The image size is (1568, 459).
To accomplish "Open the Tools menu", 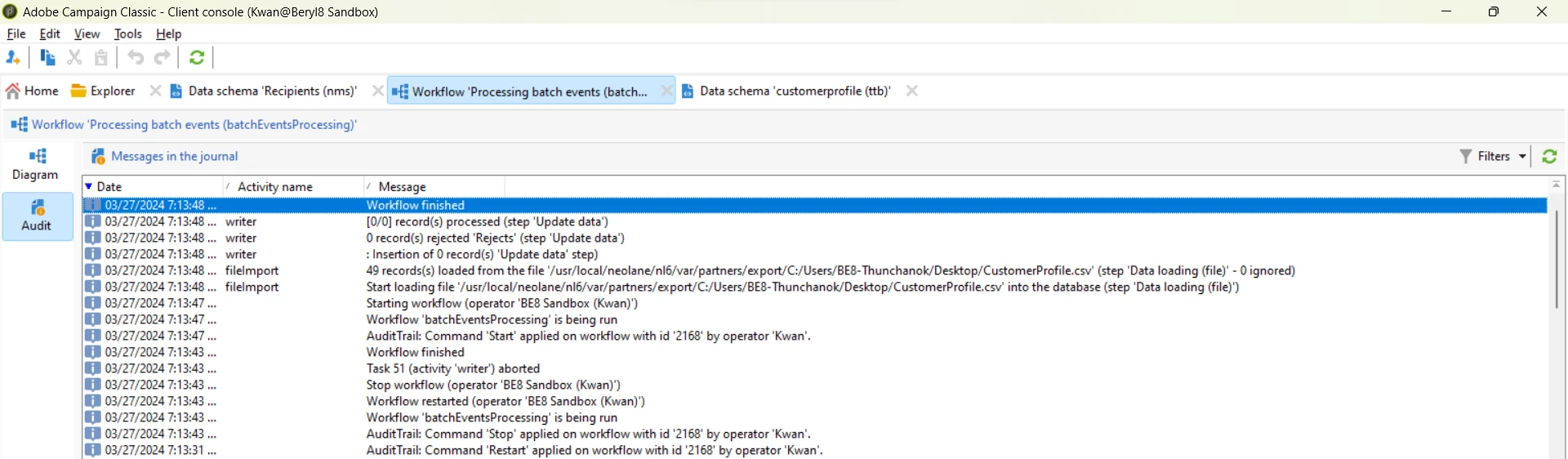I will pyautogui.click(x=128, y=34).
